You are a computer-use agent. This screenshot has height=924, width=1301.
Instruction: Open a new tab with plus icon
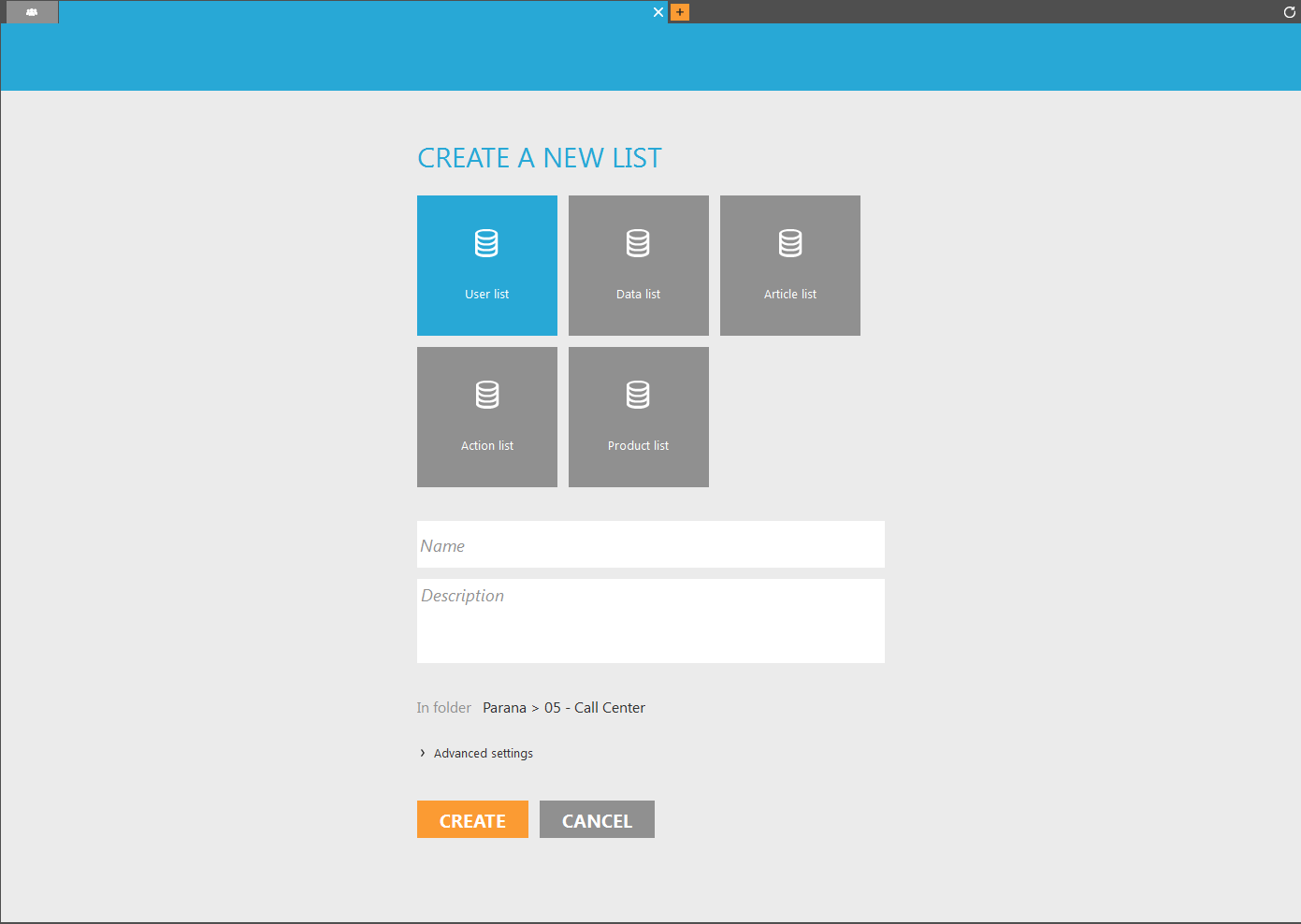pos(680,12)
